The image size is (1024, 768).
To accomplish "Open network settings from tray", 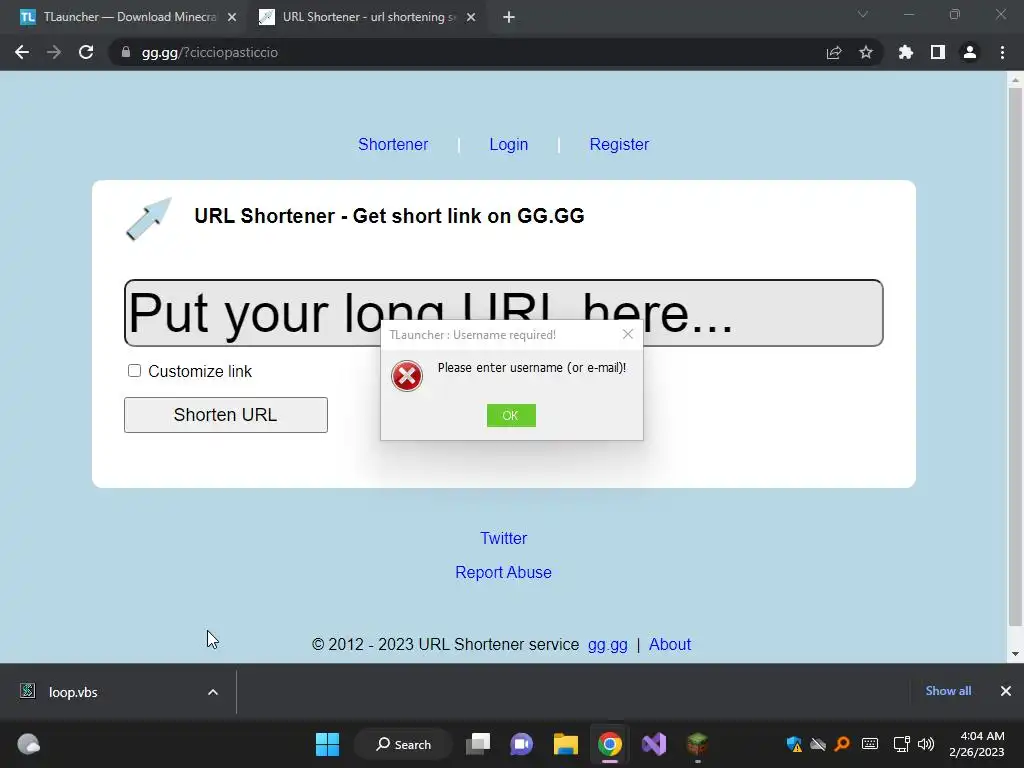I will (901, 744).
